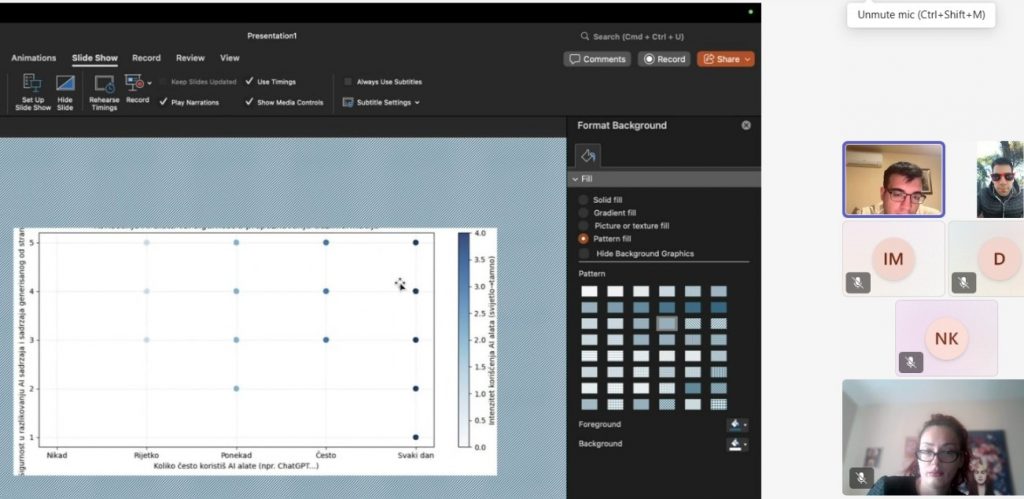Collapse the Fill section

pyautogui.click(x=575, y=179)
